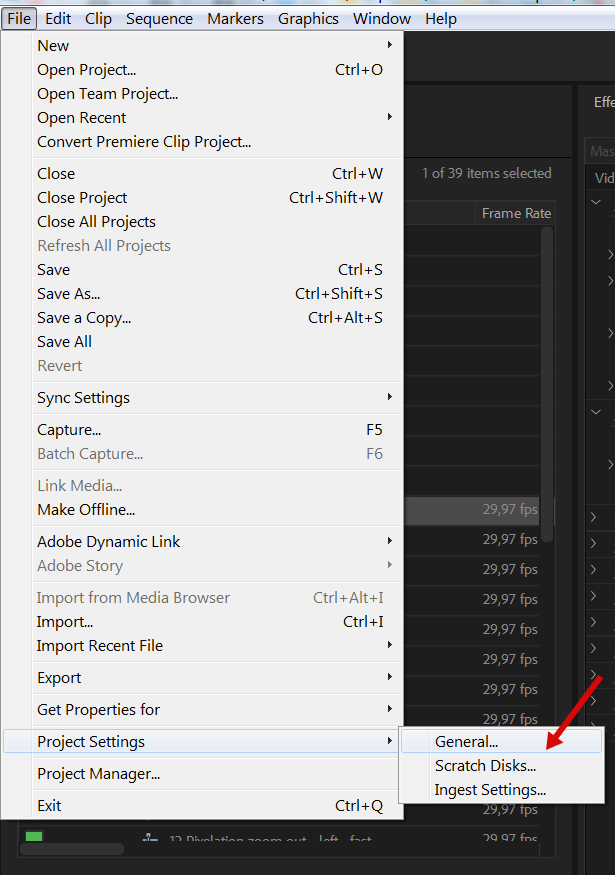Viewport: 615px width, 875px height.
Task: Click Exit to quit Premiere
Action: (x=49, y=806)
